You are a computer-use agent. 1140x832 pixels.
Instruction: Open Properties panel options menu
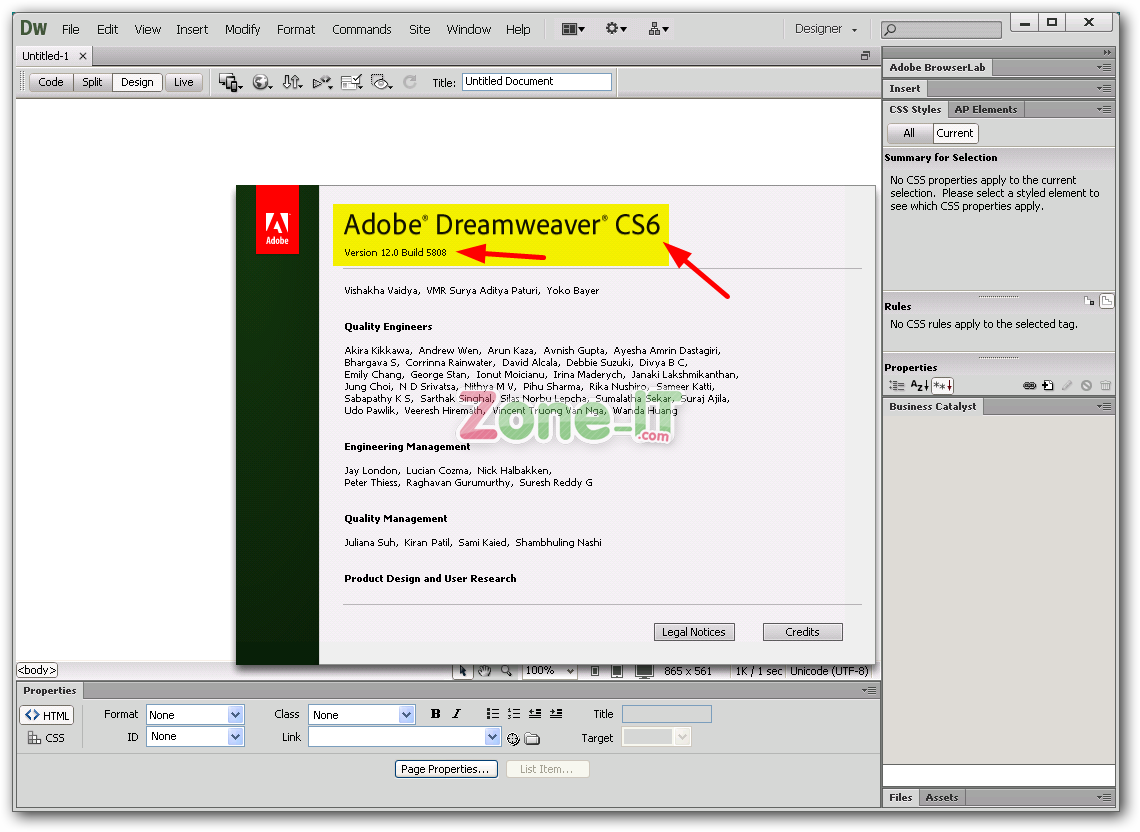point(869,690)
